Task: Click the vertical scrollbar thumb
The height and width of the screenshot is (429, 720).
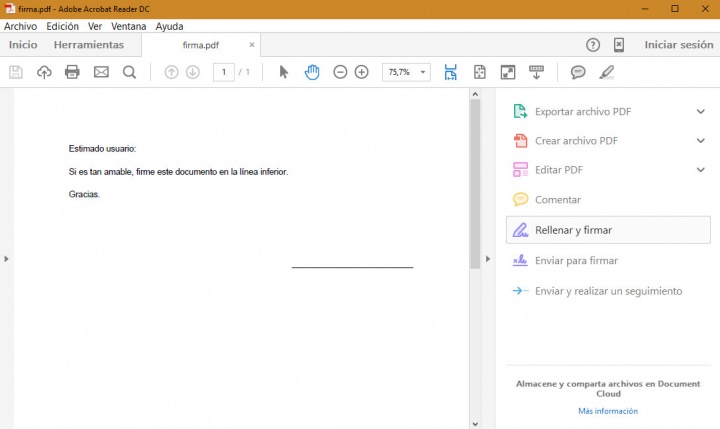Action: click(475, 184)
